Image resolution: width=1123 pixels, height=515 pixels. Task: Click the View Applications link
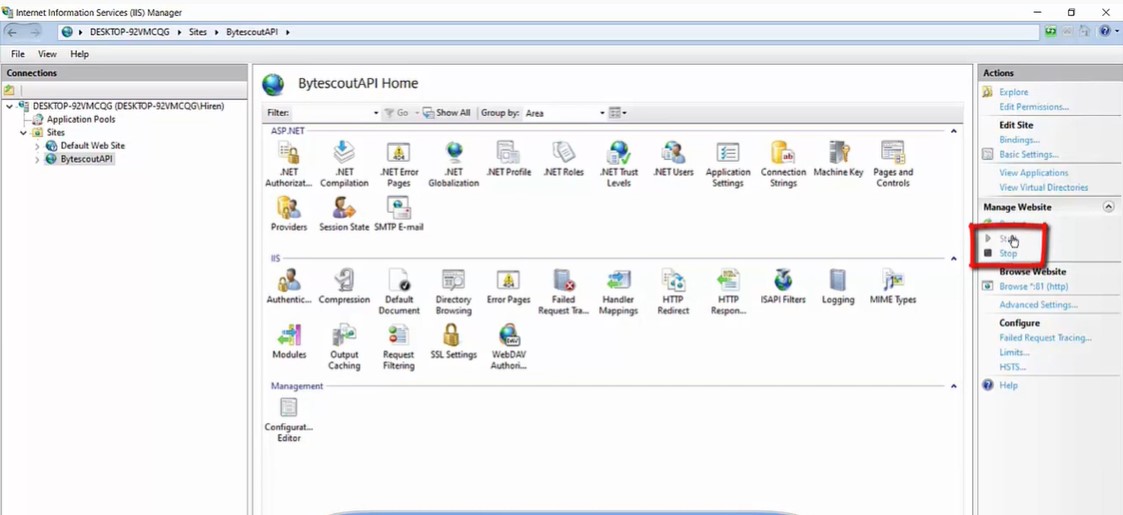pyautogui.click(x=1033, y=173)
